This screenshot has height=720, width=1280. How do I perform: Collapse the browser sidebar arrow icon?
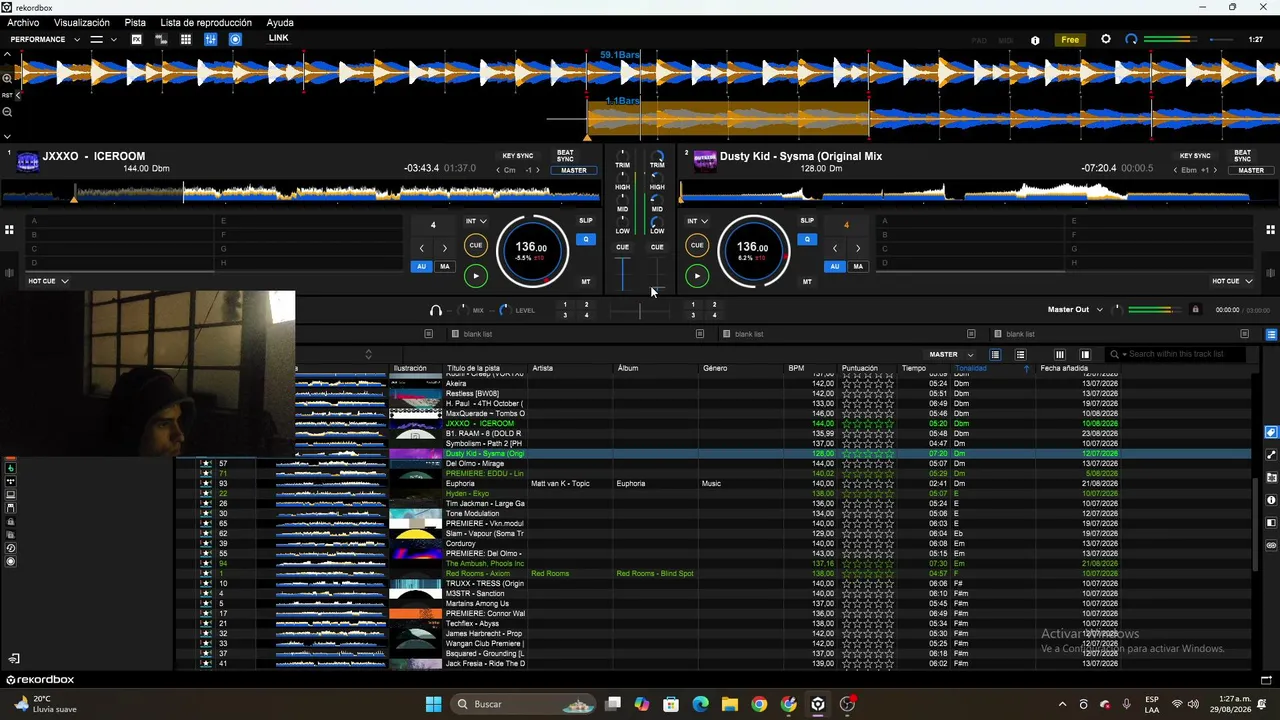(14, 659)
